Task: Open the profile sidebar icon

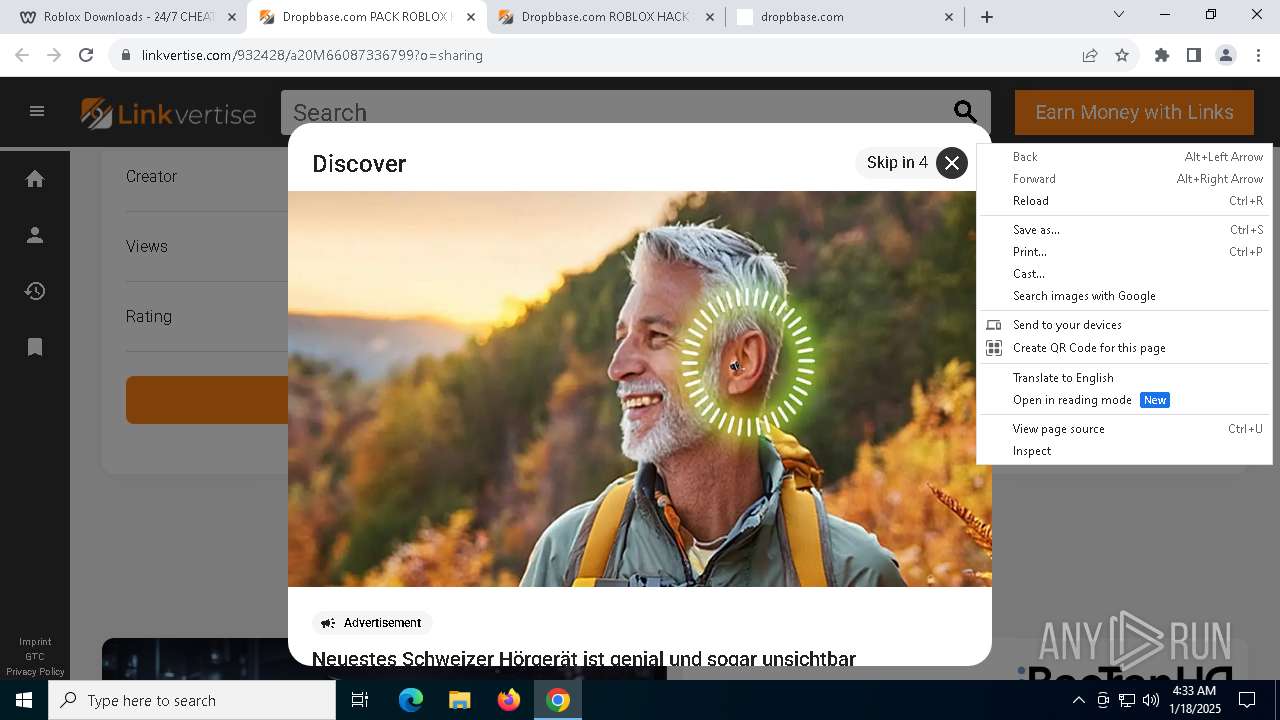Action: 35,235
